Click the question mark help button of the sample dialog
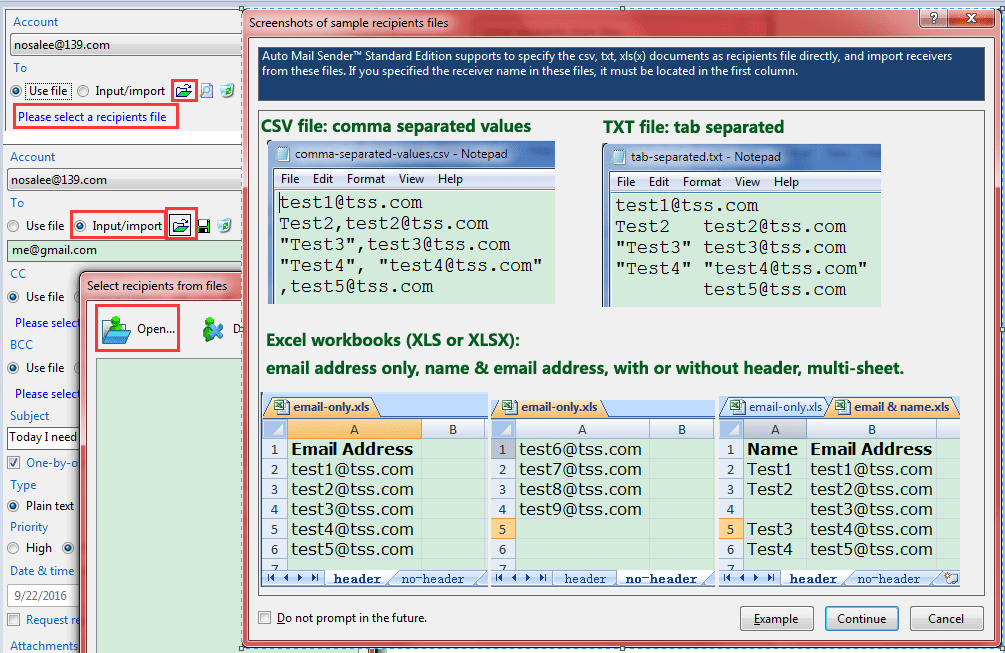 pos(933,18)
